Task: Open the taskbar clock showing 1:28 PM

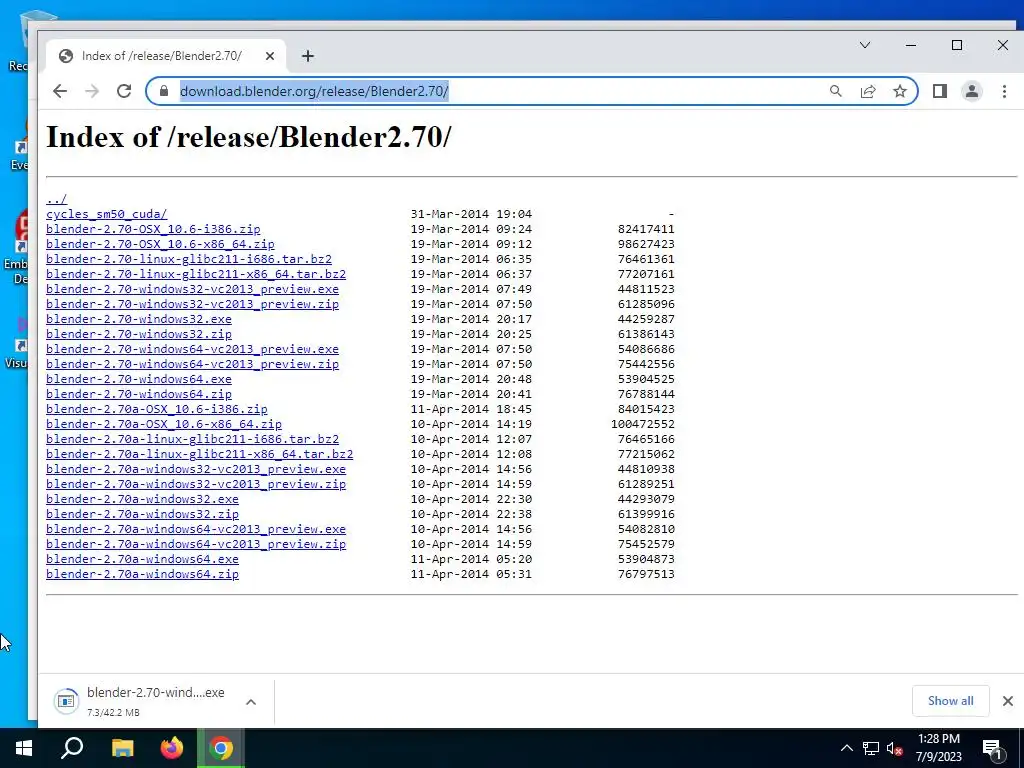Action: coord(938,748)
